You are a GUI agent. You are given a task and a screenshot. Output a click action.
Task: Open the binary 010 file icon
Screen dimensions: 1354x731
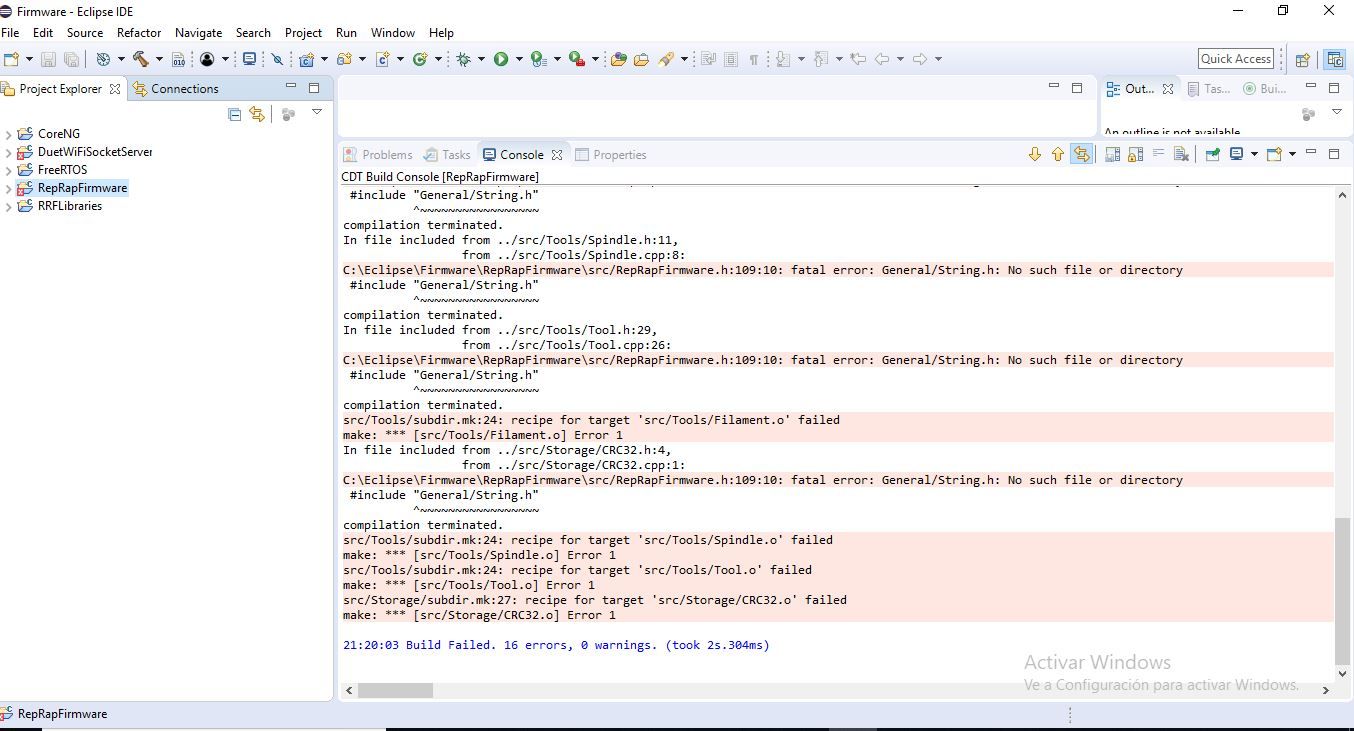point(178,59)
